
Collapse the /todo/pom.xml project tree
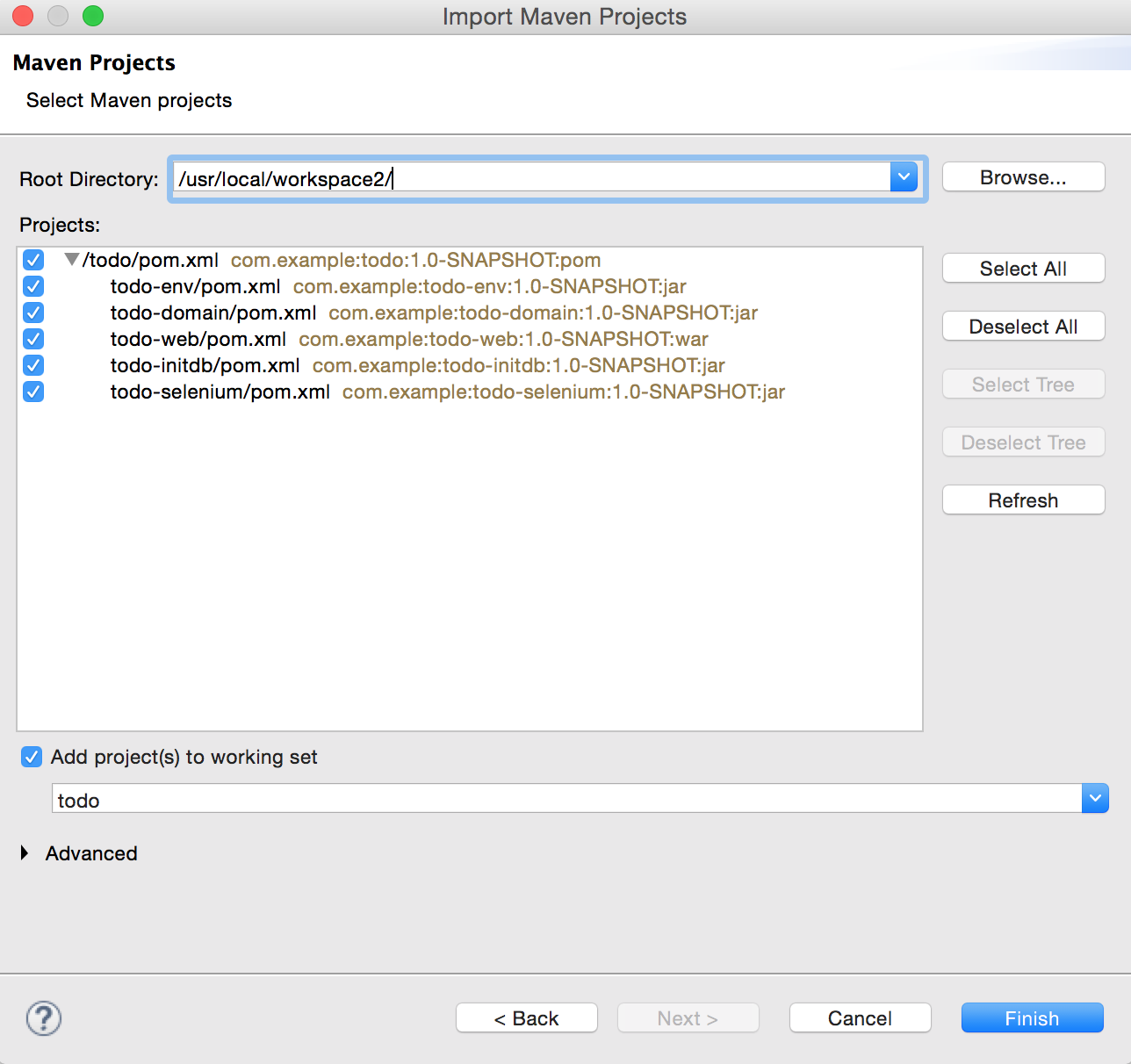pyautogui.click(x=70, y=260)
